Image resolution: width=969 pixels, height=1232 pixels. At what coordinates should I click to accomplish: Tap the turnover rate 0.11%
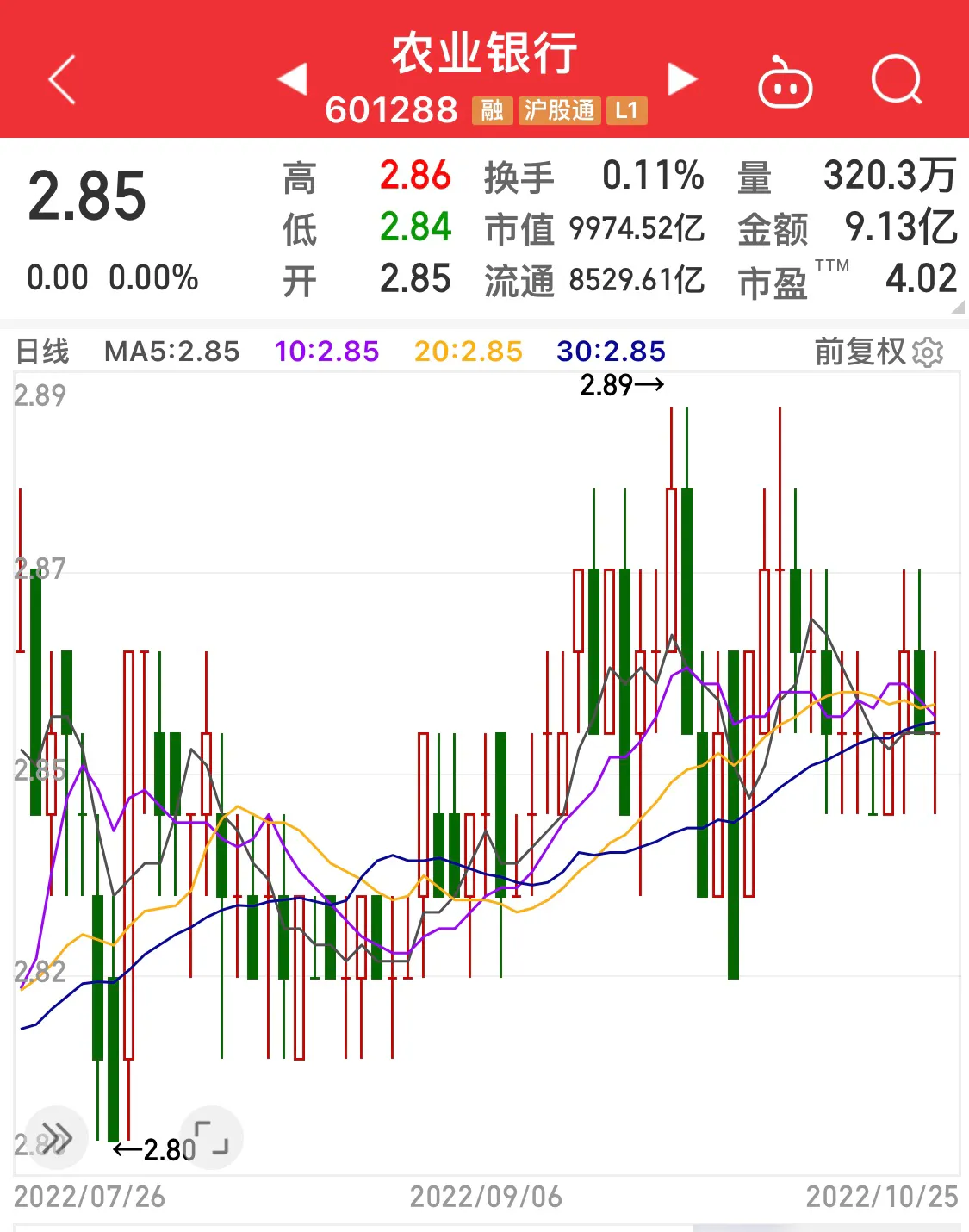[653, 175]
